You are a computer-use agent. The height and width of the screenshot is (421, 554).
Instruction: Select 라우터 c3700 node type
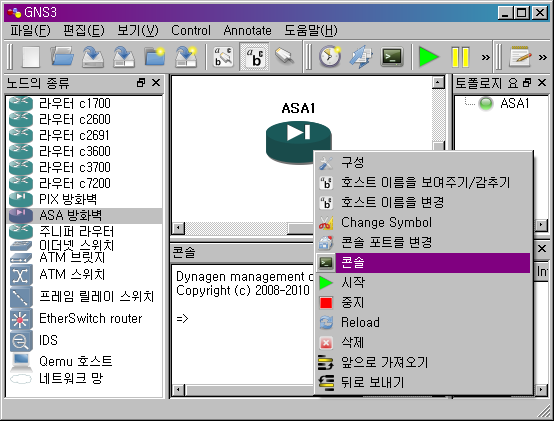pyautogui.click(x=84, y=167)
